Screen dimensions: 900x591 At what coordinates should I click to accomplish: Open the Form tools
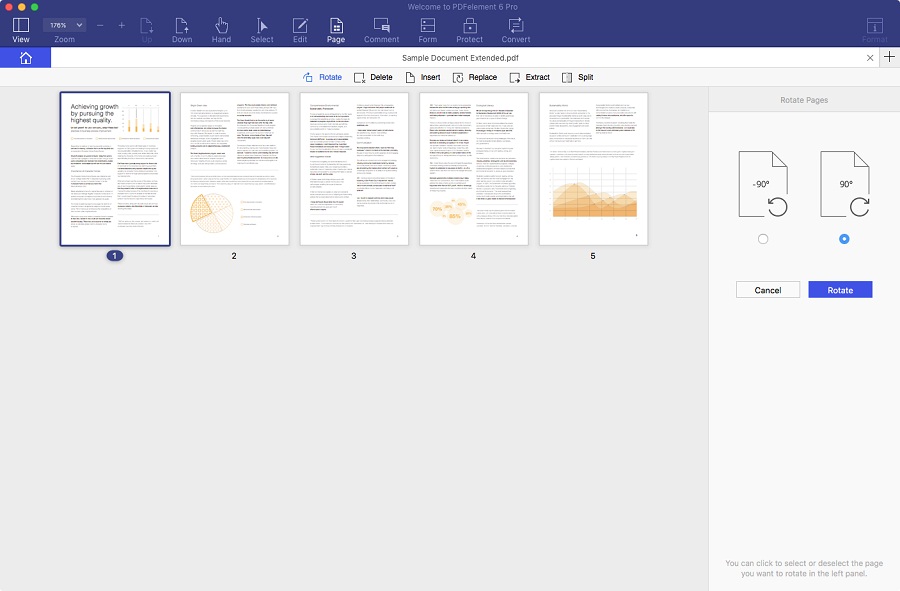click(x=428, y=29)
